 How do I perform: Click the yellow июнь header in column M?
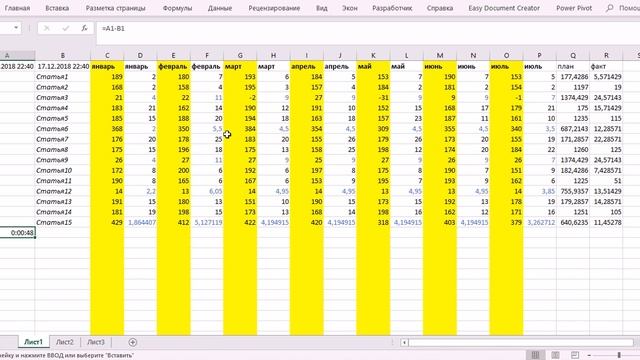click(x=440, y=66)
